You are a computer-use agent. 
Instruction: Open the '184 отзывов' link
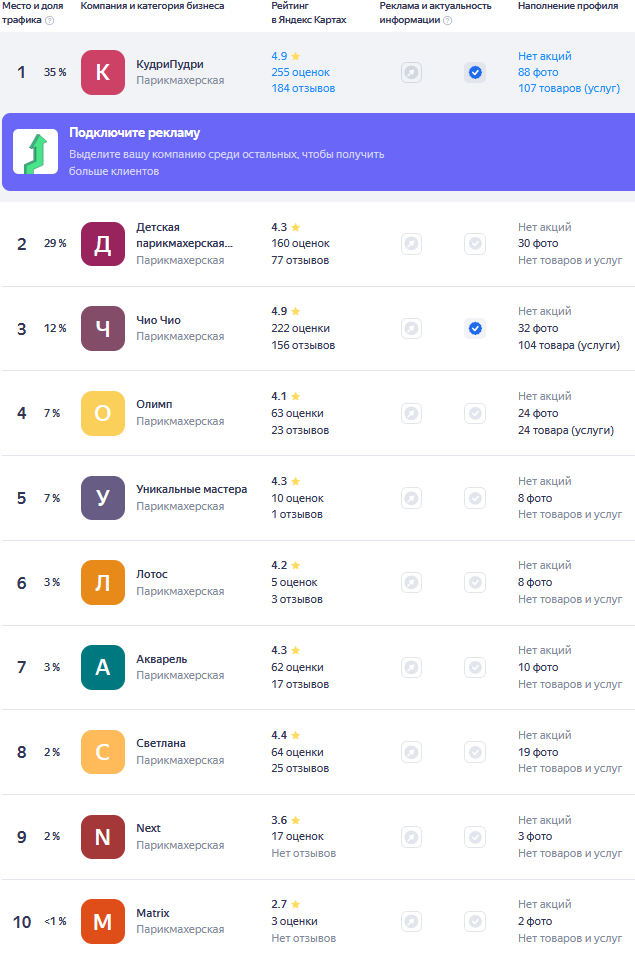pyautogui.click(x=303, y=88)
